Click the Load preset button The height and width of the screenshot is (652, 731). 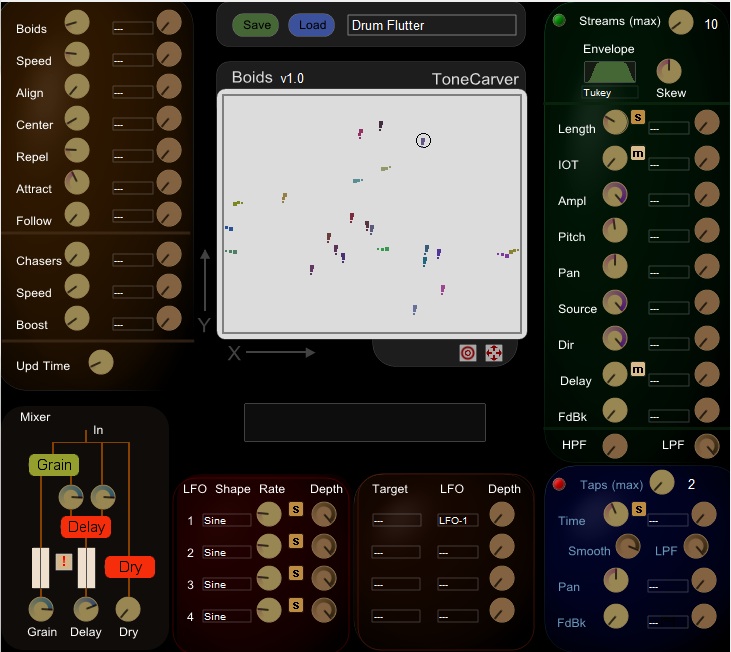[x=311, y=25]
